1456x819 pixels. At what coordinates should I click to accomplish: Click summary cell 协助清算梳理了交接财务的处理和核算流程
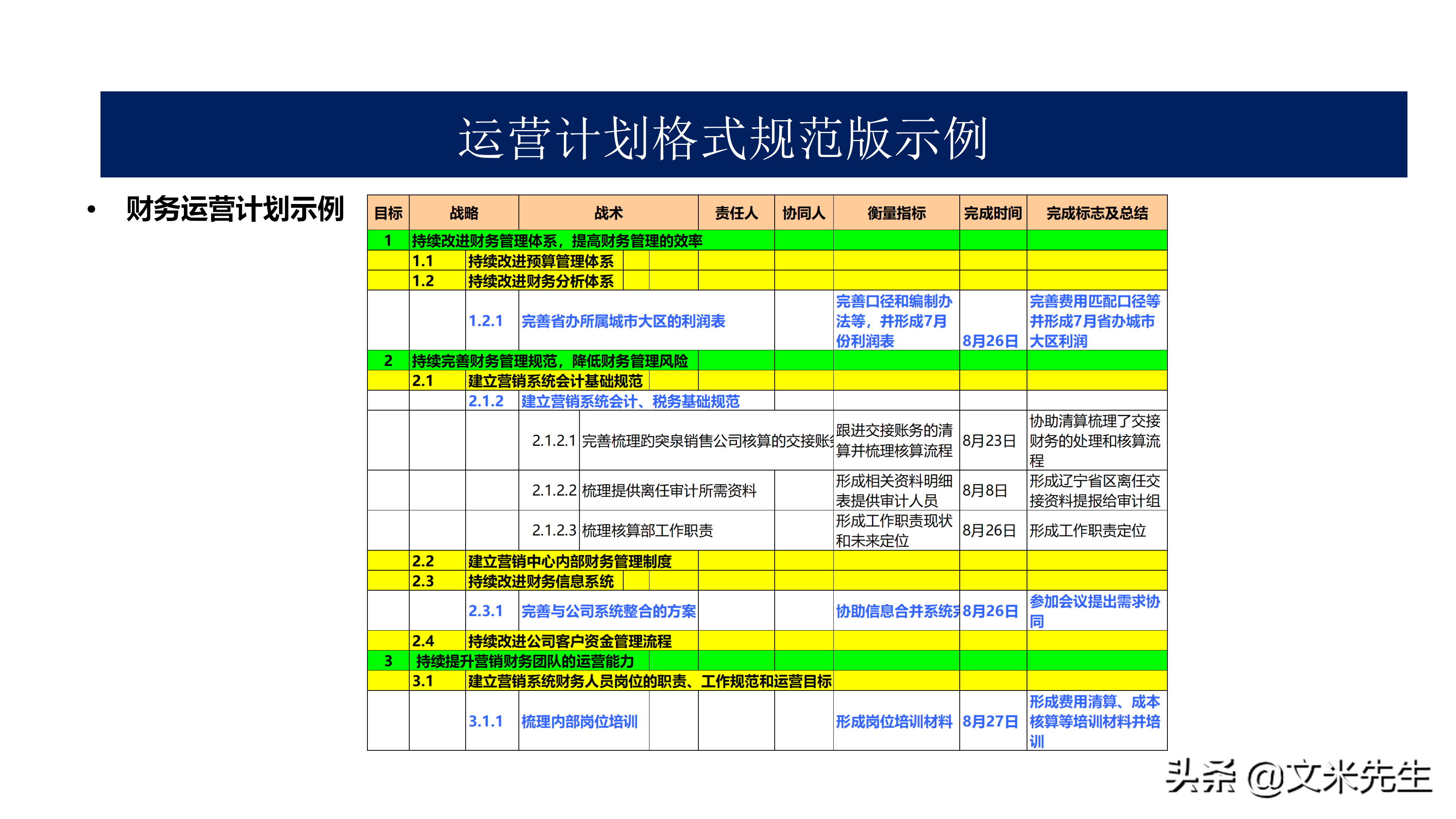[1097, 441]
